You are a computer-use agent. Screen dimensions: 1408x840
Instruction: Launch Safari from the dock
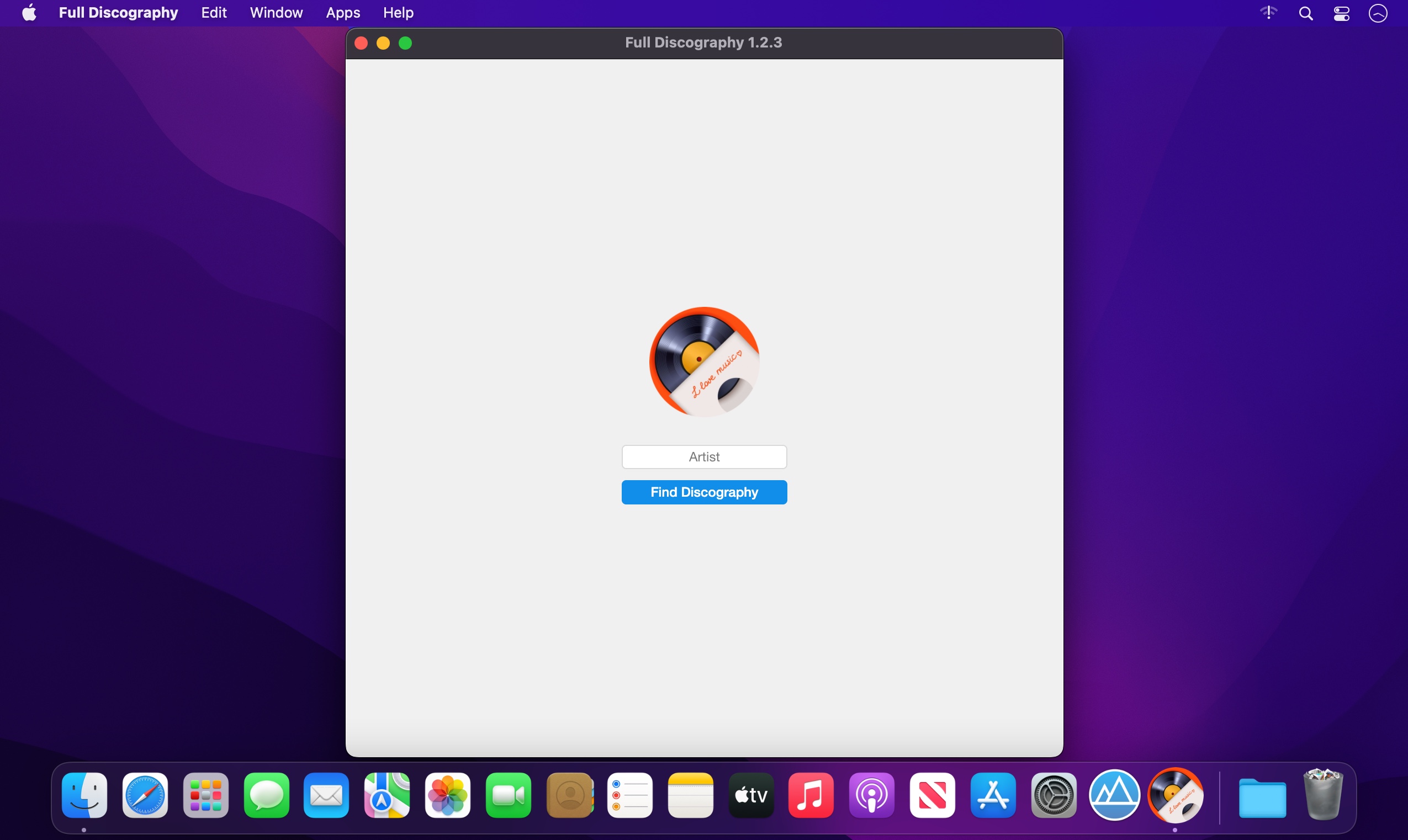click(145, 795)
